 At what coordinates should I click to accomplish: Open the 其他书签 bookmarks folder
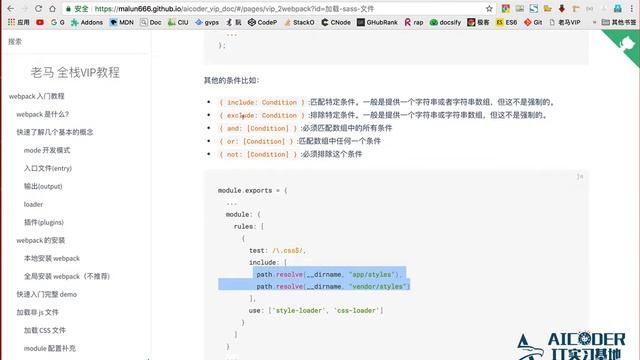coord(619,22)
